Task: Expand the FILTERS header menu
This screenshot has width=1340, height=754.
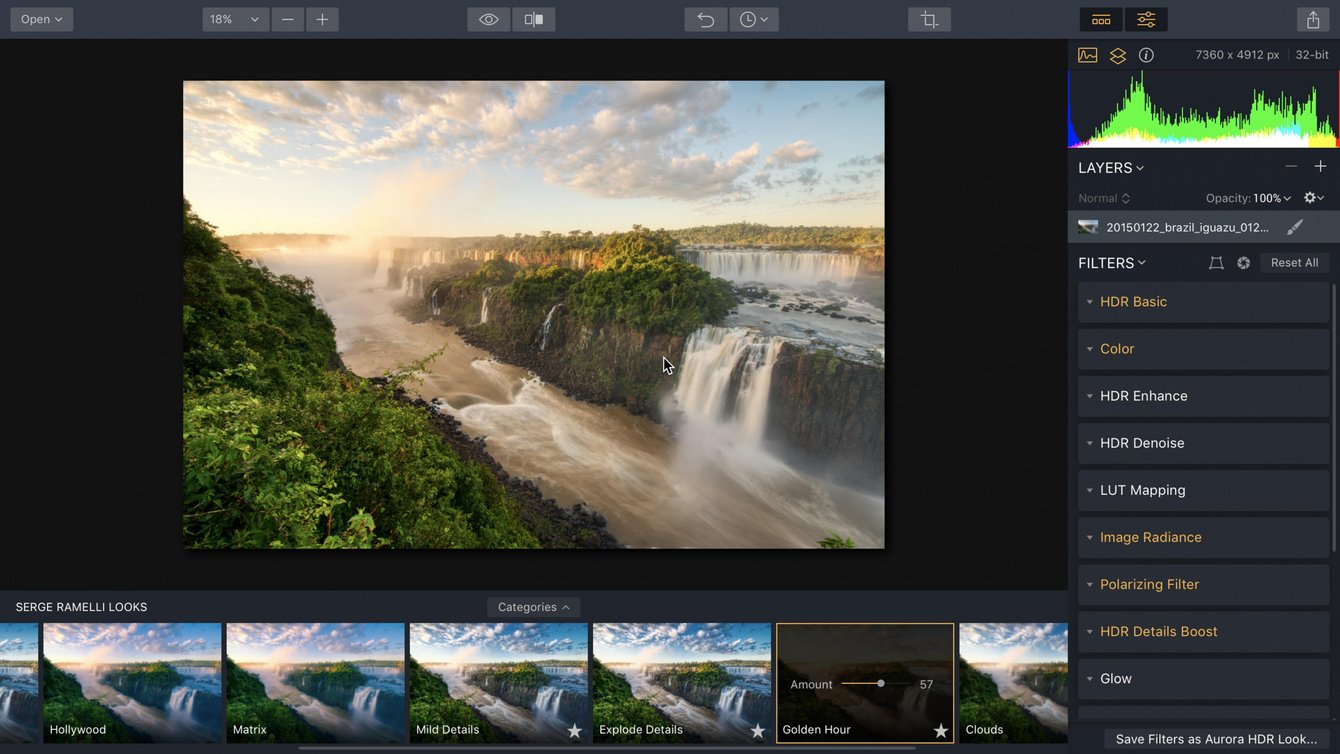Action: click(x=1112, y=263)
